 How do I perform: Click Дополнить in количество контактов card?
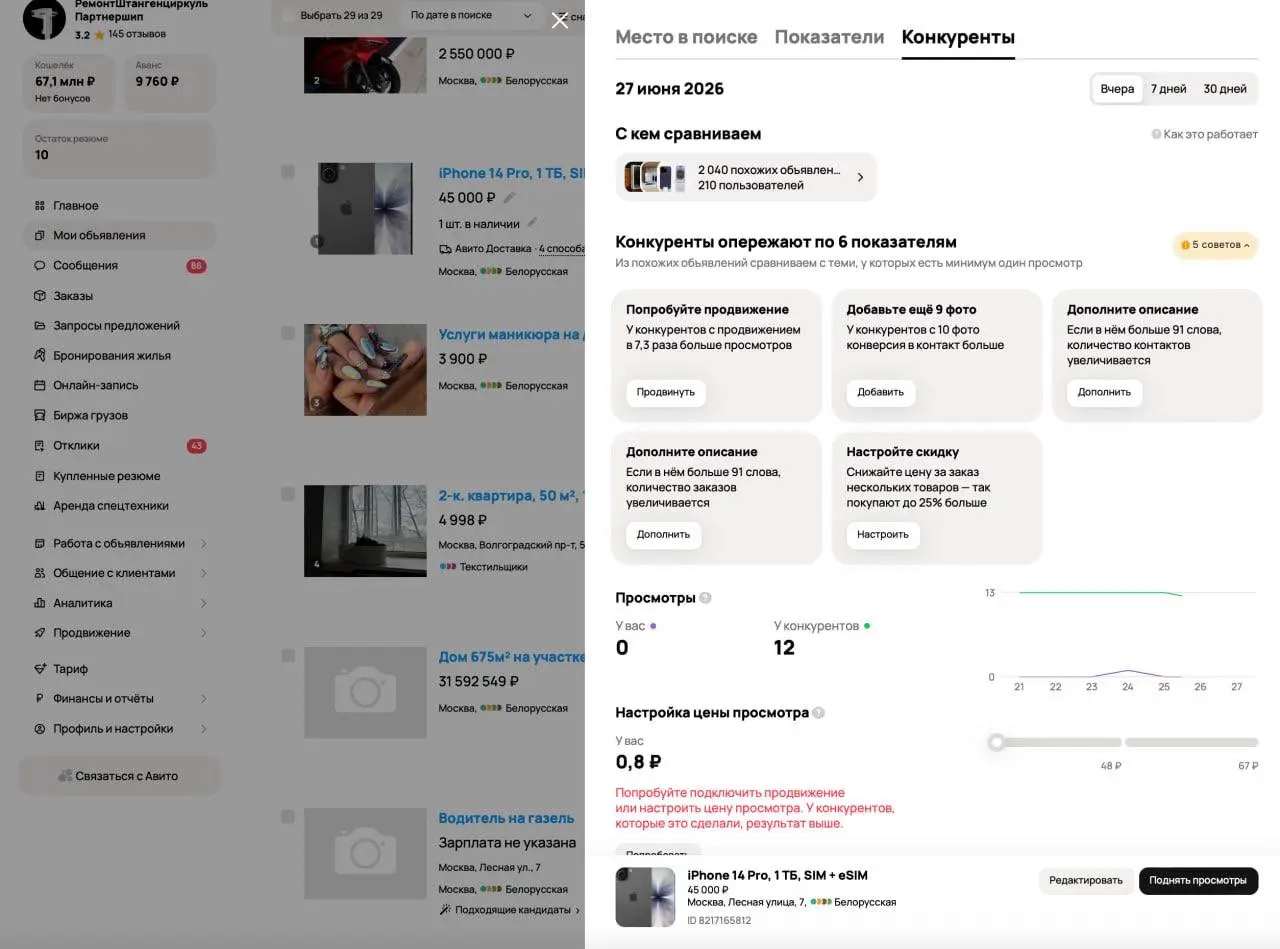coord(1104,392)
